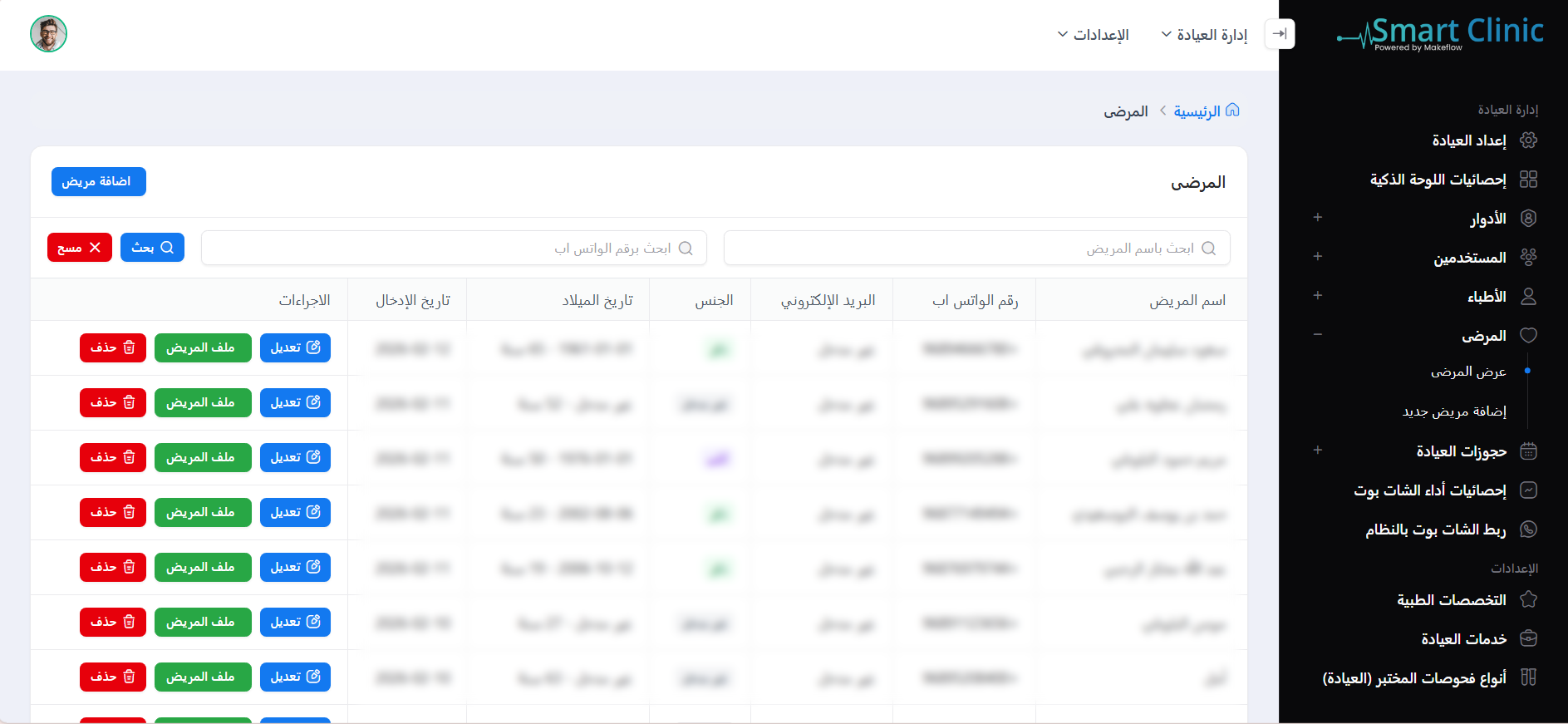Click the gear icon beside إعداد العيادة

click(x=1528, y=140)
